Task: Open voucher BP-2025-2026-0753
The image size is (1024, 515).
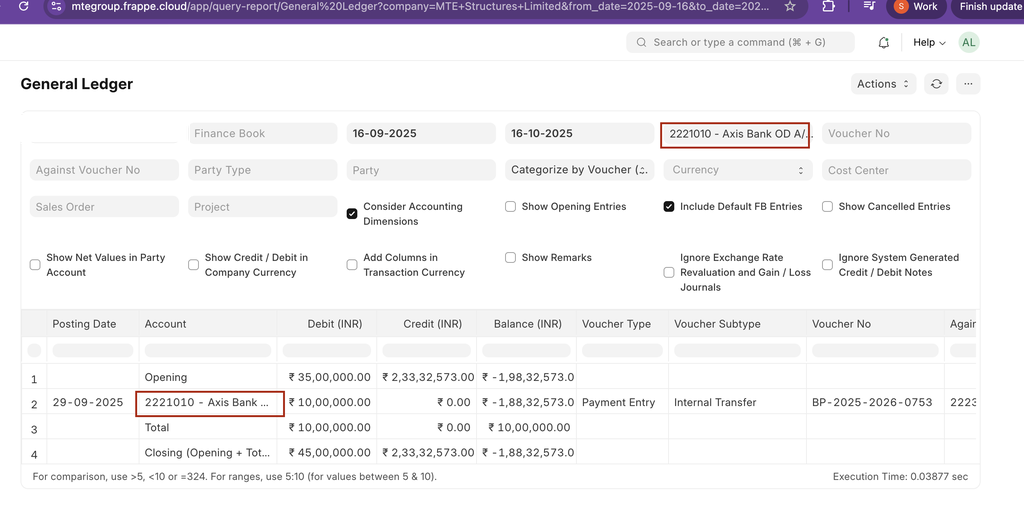Action: pyautogui.click(x=872, y=403)
